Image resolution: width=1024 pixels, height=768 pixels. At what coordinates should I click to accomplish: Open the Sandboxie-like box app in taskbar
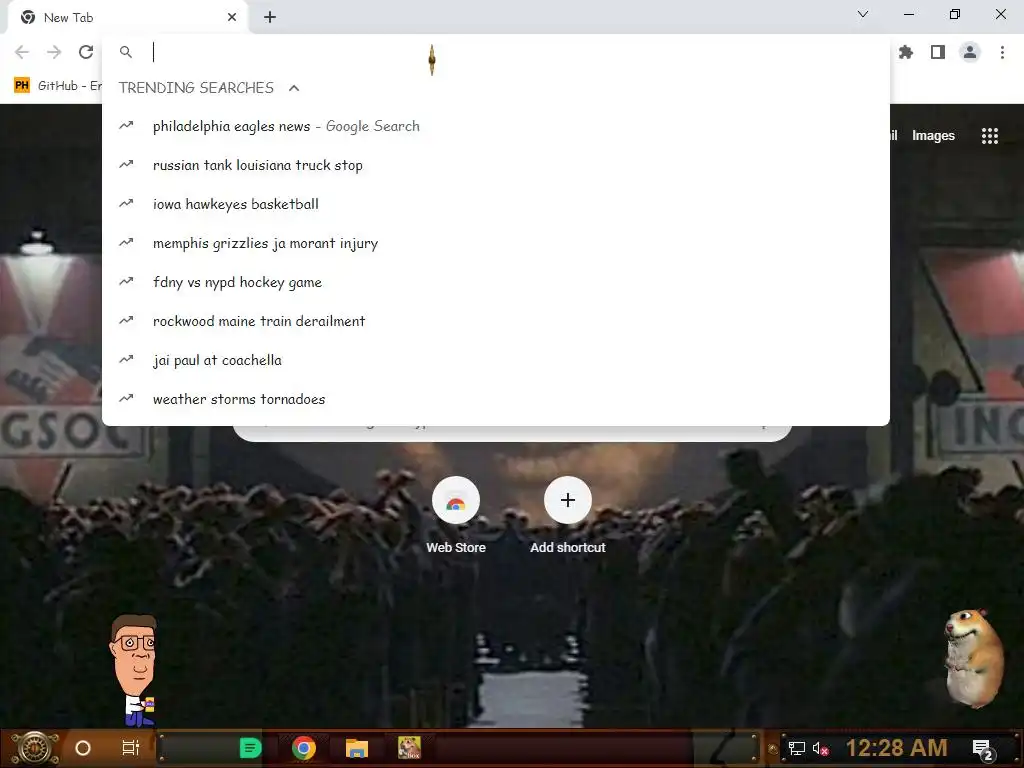[x=409, y=748]
